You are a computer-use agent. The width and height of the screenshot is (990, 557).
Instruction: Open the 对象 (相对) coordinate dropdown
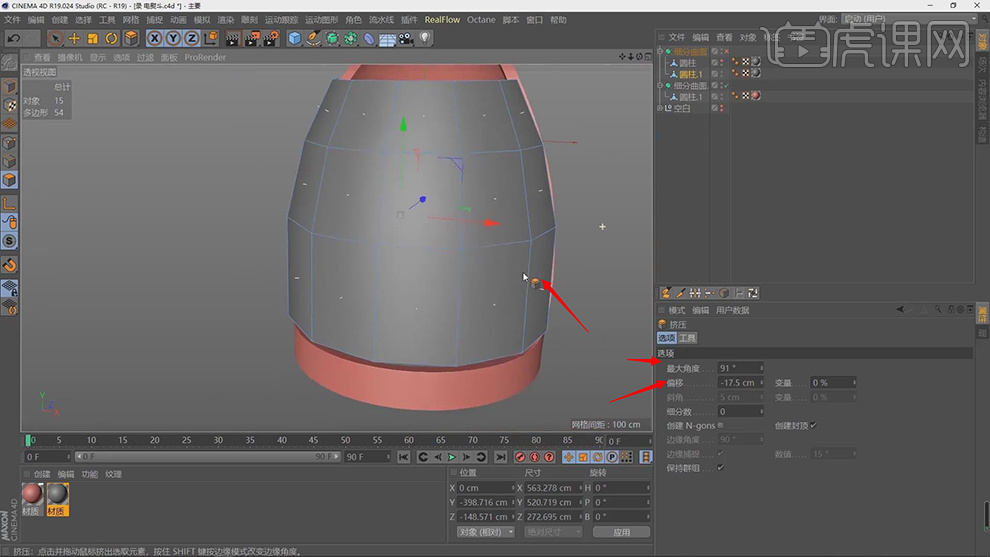pos(485,532)
